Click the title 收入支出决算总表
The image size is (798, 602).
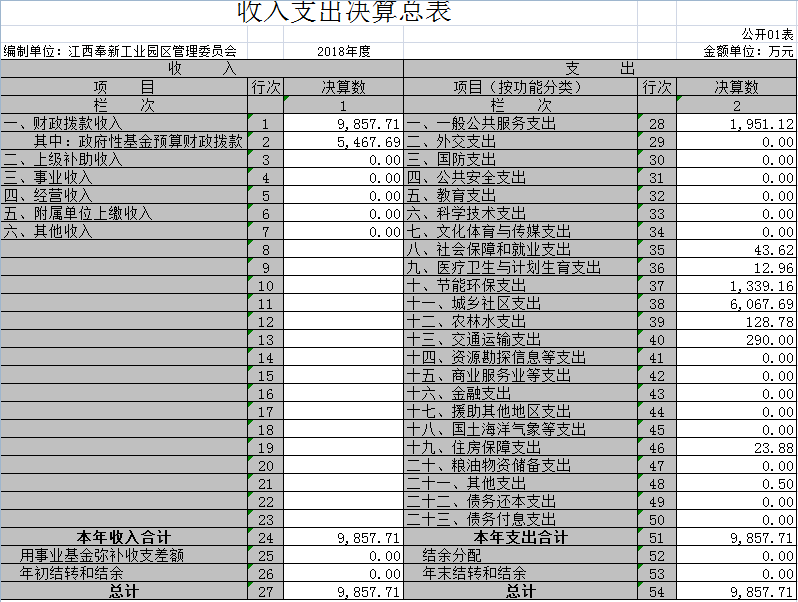[343, 13]
